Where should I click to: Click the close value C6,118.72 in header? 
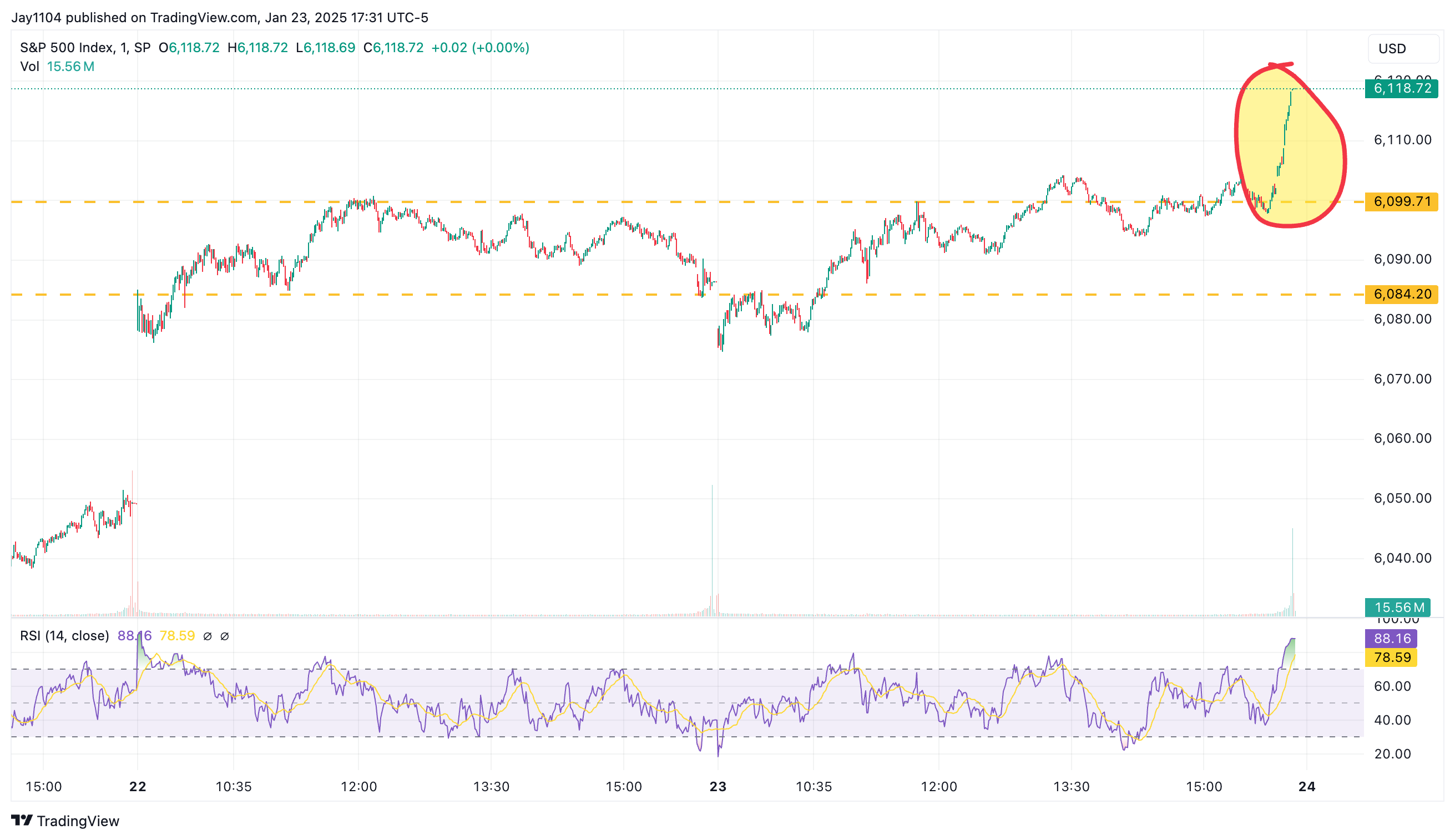click(393, 48)
